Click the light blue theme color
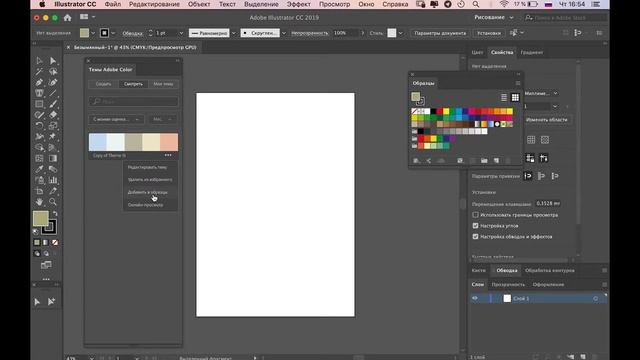The width and height of the screenshot is (640, 360). (x=98, y=142)
